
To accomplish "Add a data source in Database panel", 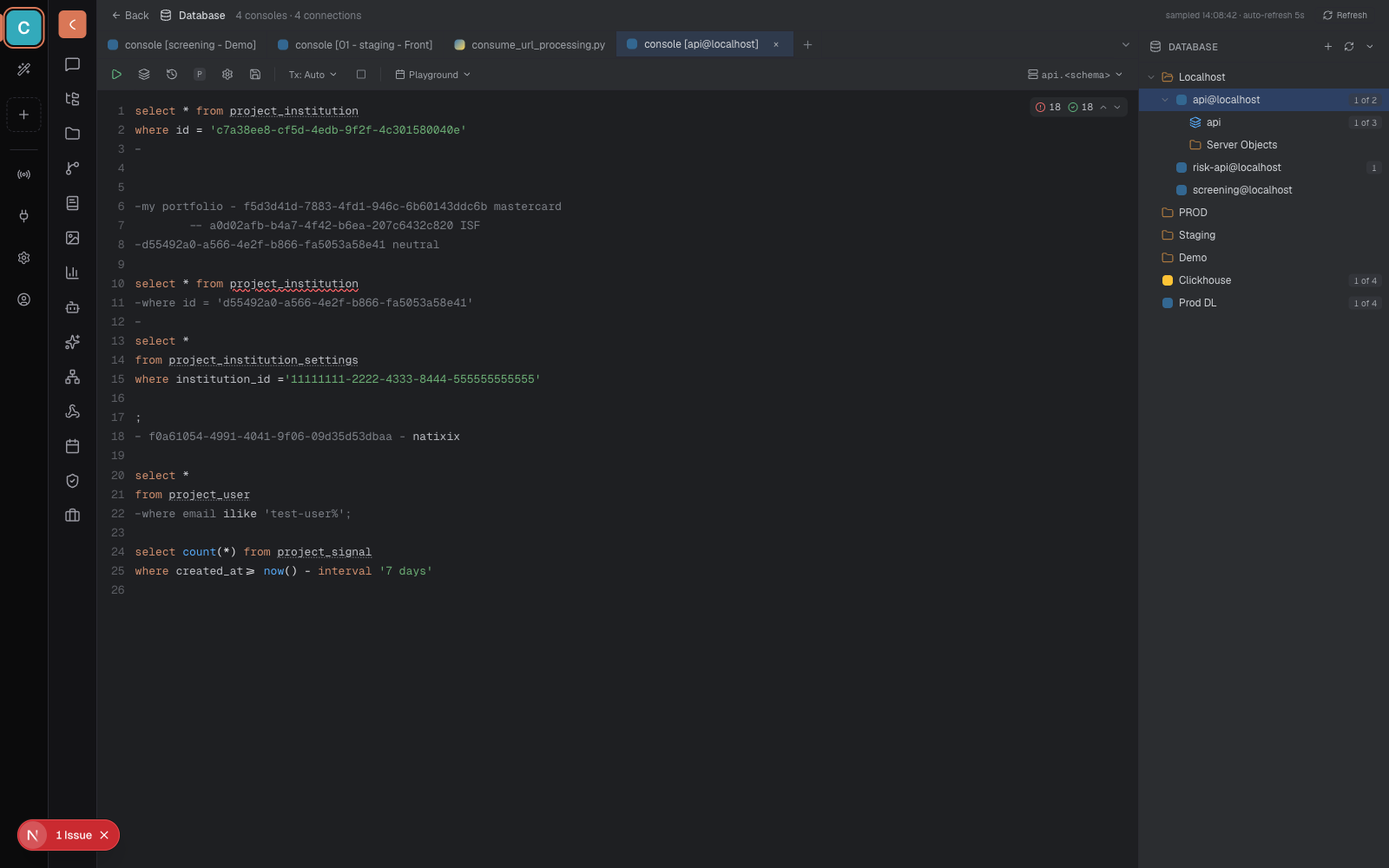I will coord(1328,47).
